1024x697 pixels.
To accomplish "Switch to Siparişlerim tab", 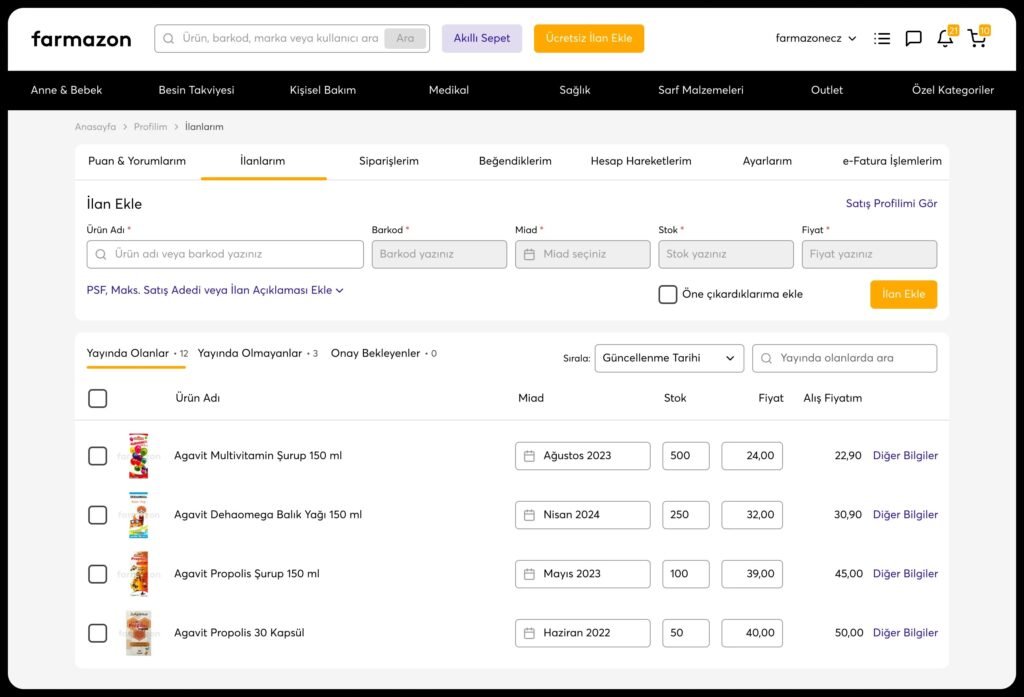I will click(x=388, y=161).
